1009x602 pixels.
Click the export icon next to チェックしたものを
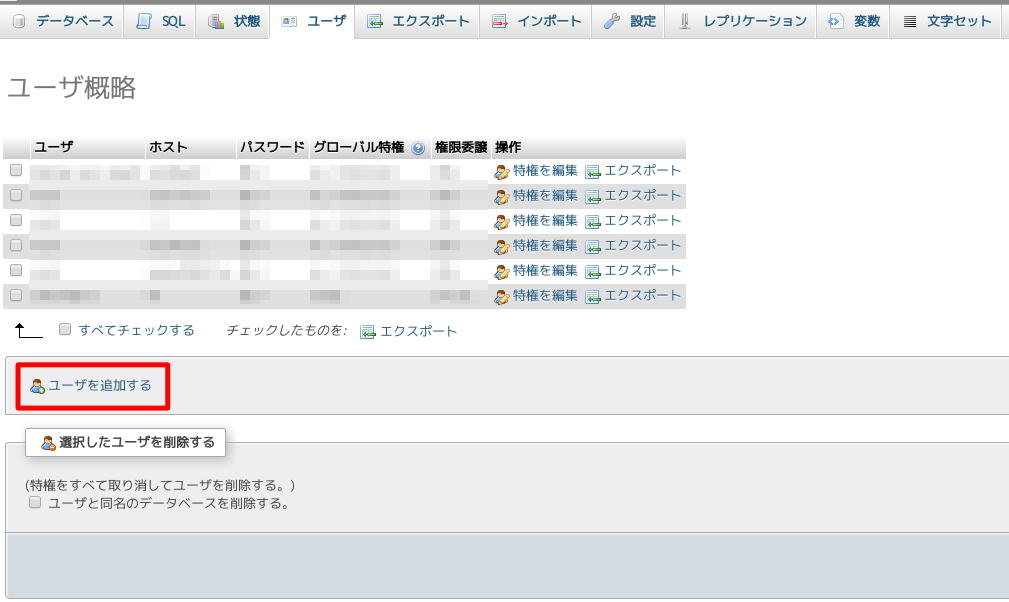tap(367, 332)
